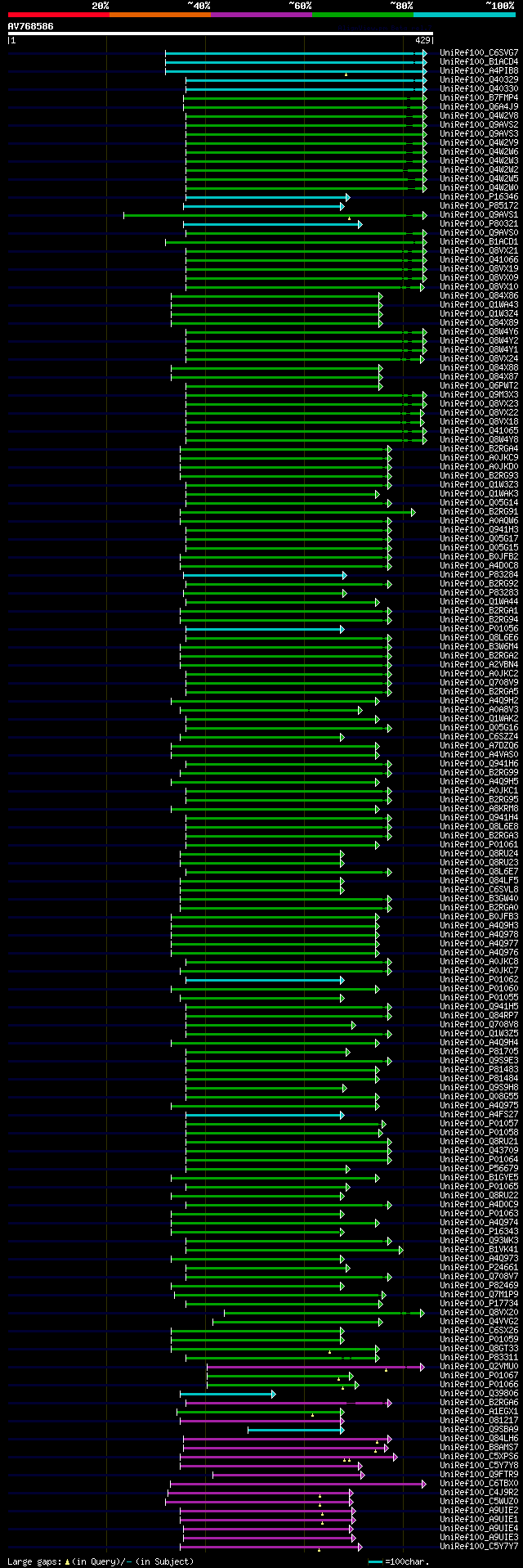Go to UniRef100_Q8VX24 record
Screen dimensions: 523x1568
479,358
